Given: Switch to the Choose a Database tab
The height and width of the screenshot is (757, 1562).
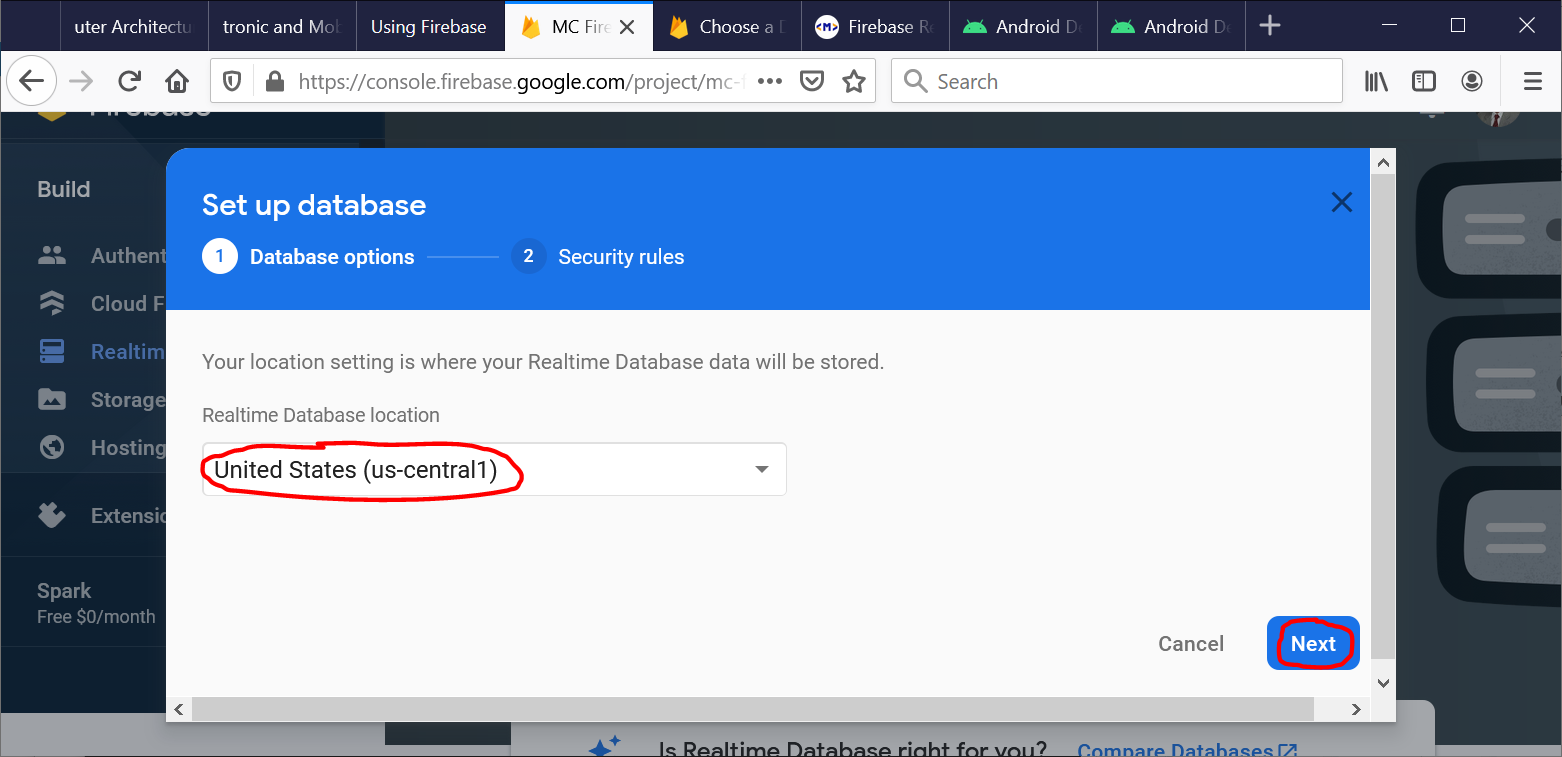Looking at the screenshot, I should 728,27.
